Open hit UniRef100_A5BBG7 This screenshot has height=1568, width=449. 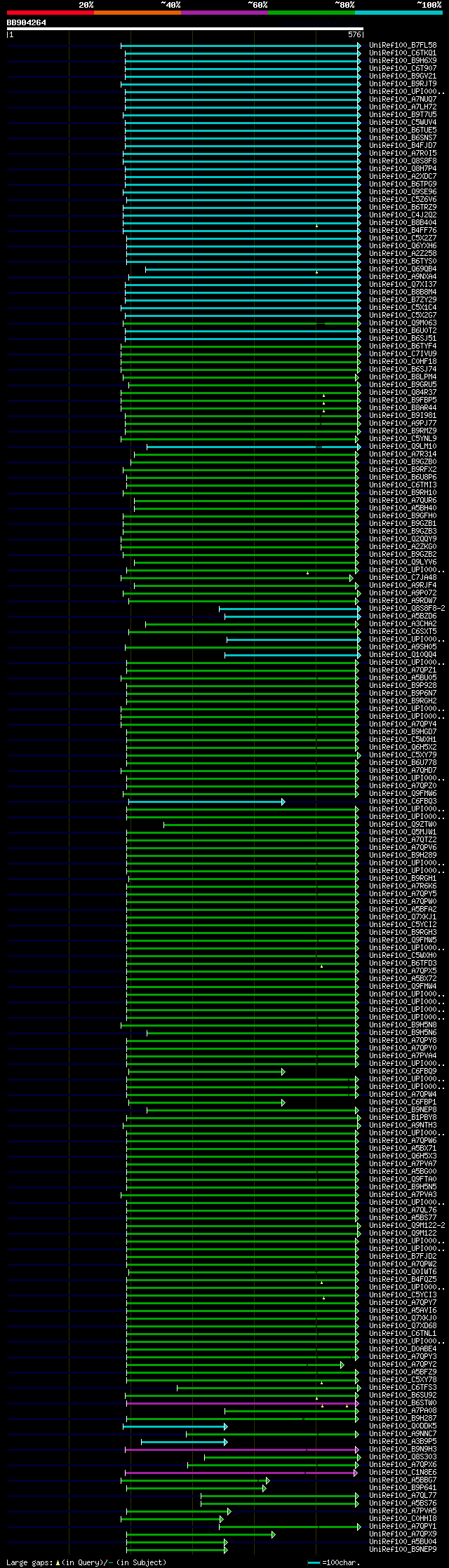click(x=403, y=1480)
